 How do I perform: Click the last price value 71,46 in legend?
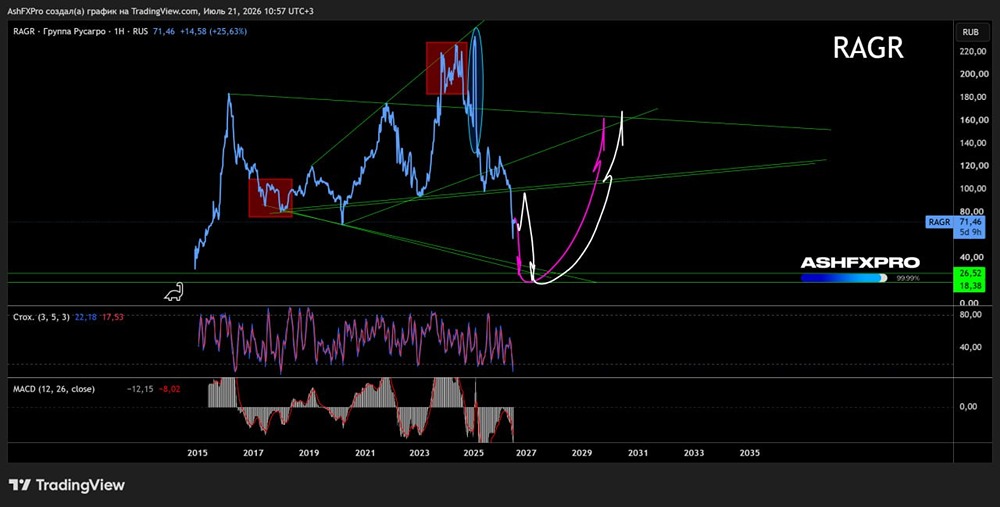click(x=164, y=31)
